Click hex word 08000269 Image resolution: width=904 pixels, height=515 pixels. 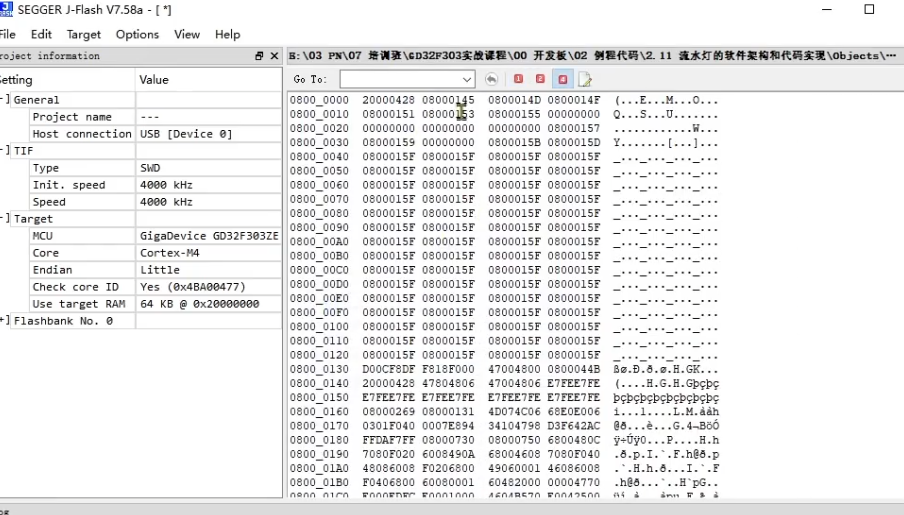(389, 411)
